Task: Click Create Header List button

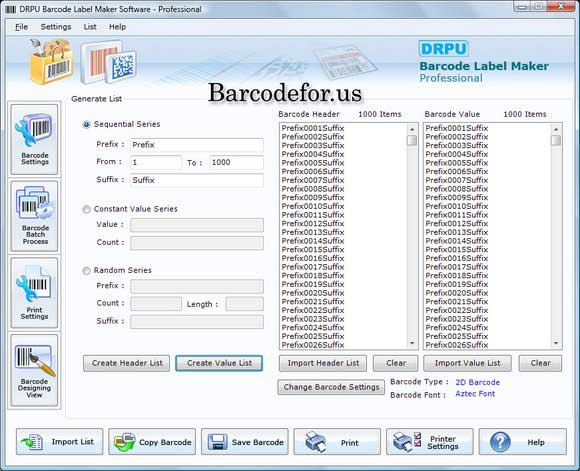Action: [127, 363]
